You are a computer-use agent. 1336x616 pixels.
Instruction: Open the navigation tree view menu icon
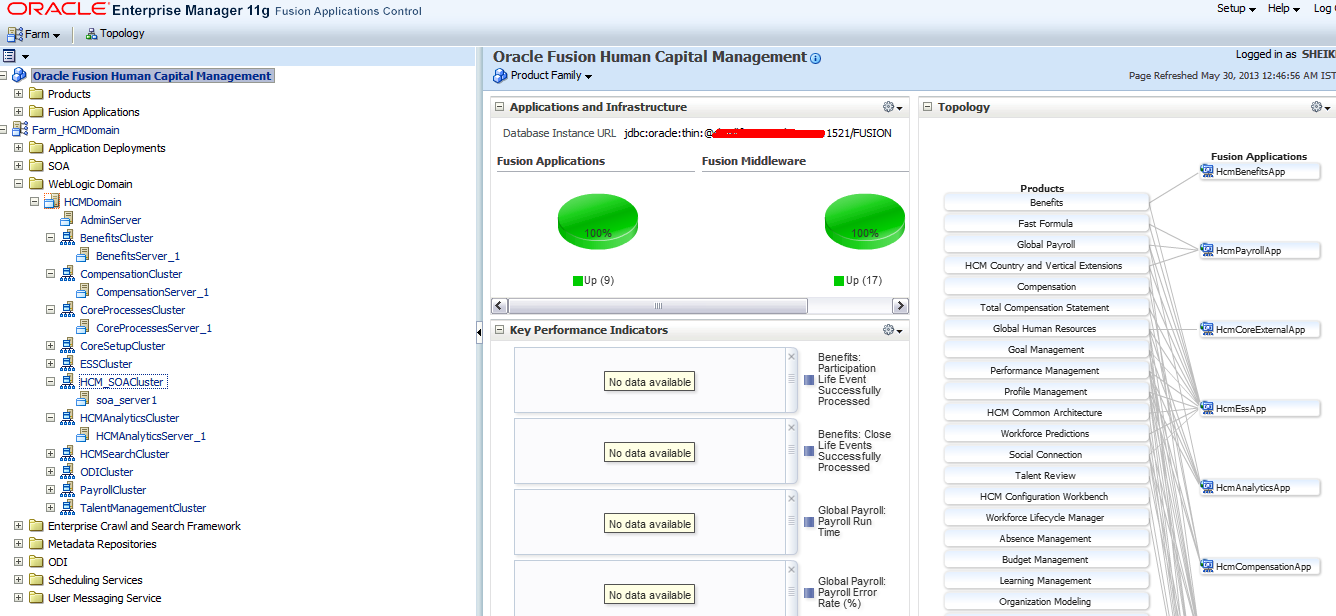pyautogui.click(x=15, y=56)
